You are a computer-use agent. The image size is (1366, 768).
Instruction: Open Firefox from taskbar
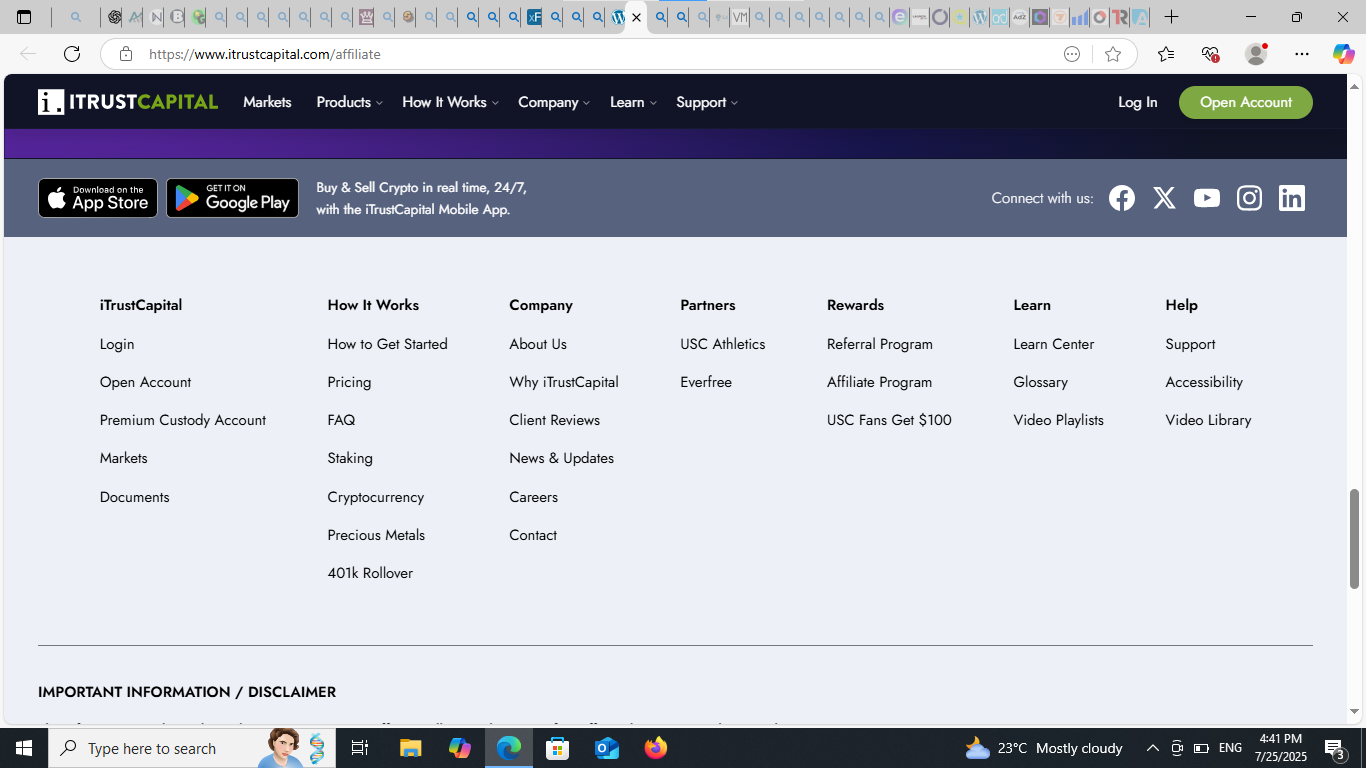tap(656, 748)
